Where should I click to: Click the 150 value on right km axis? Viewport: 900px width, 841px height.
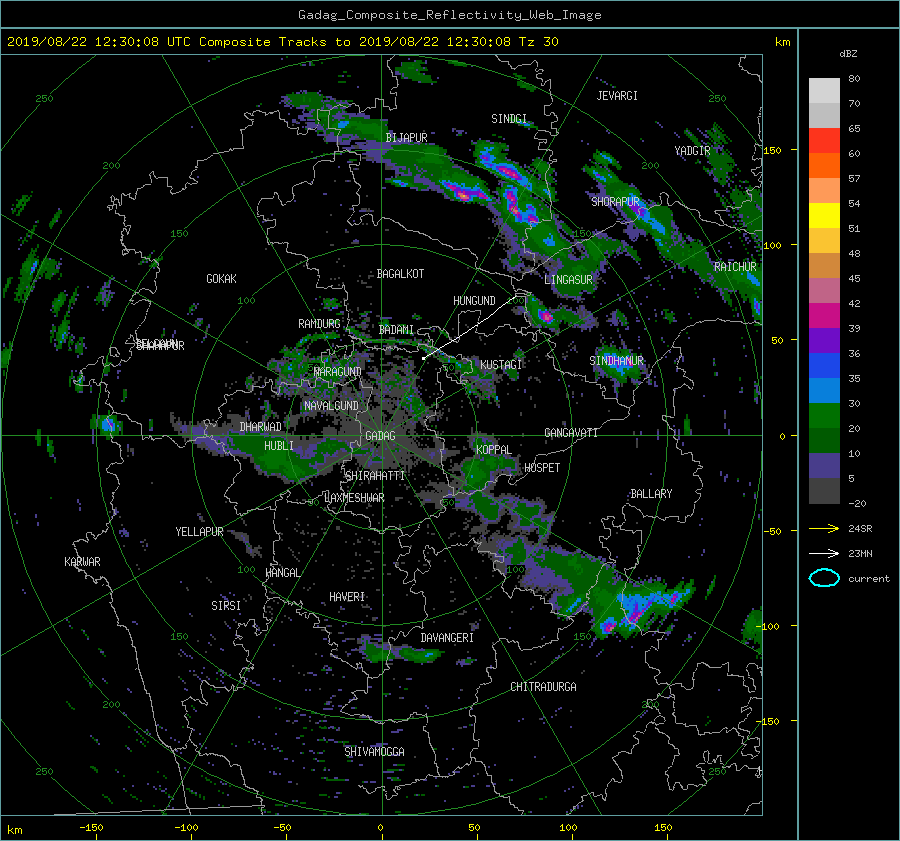click(x=773, y=150)
